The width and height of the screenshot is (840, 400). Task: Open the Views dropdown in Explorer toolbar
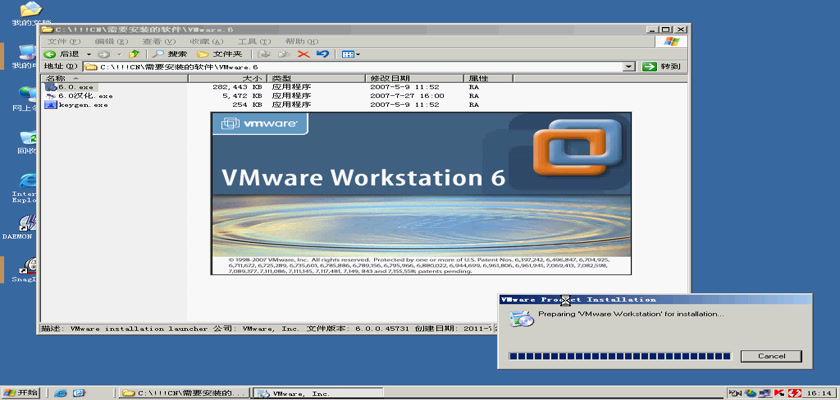[350, 54]
